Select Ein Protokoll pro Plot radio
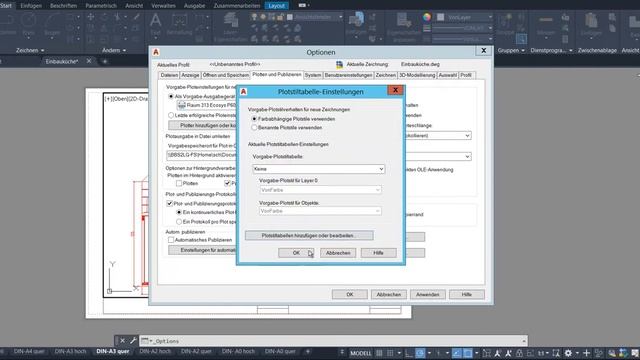 (179, 221)
